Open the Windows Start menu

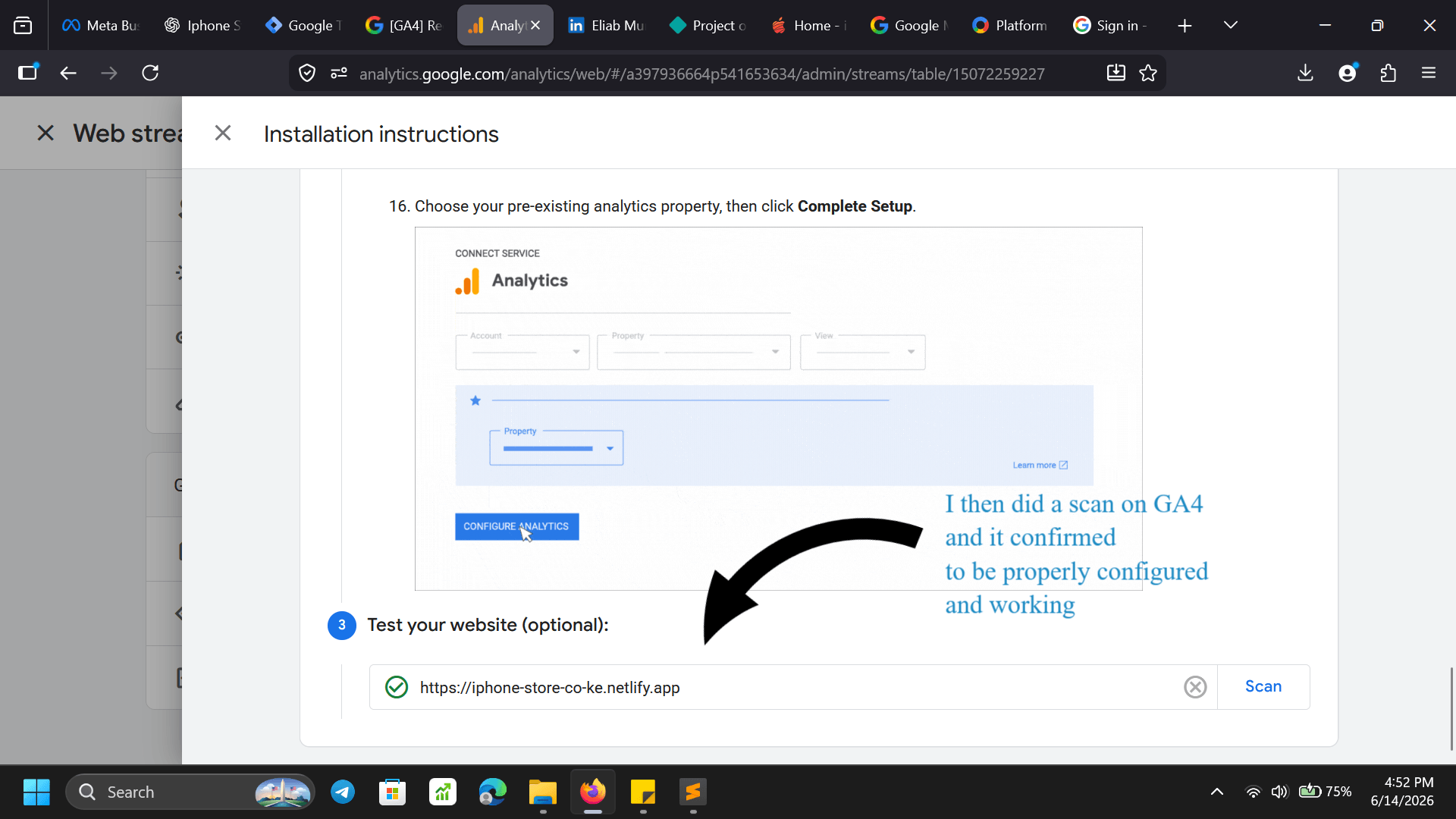36,792
